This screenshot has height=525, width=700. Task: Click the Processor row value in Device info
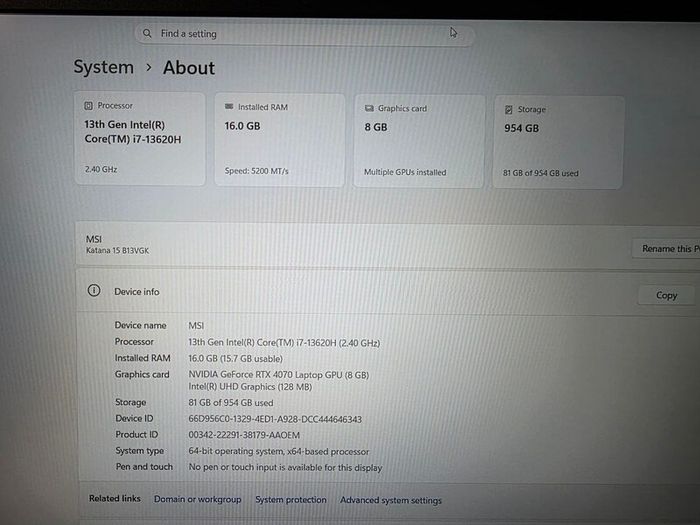pyautogui.click(x=284, y=343)
